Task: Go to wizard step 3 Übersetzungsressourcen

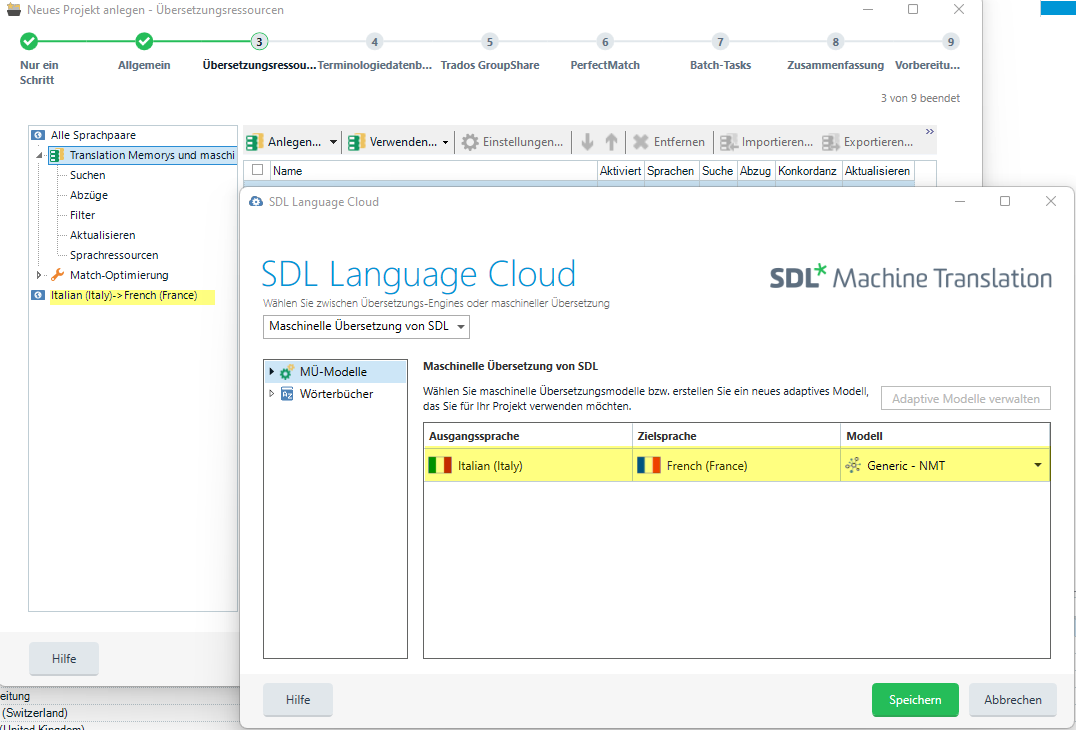Action: tap(259, 42)
